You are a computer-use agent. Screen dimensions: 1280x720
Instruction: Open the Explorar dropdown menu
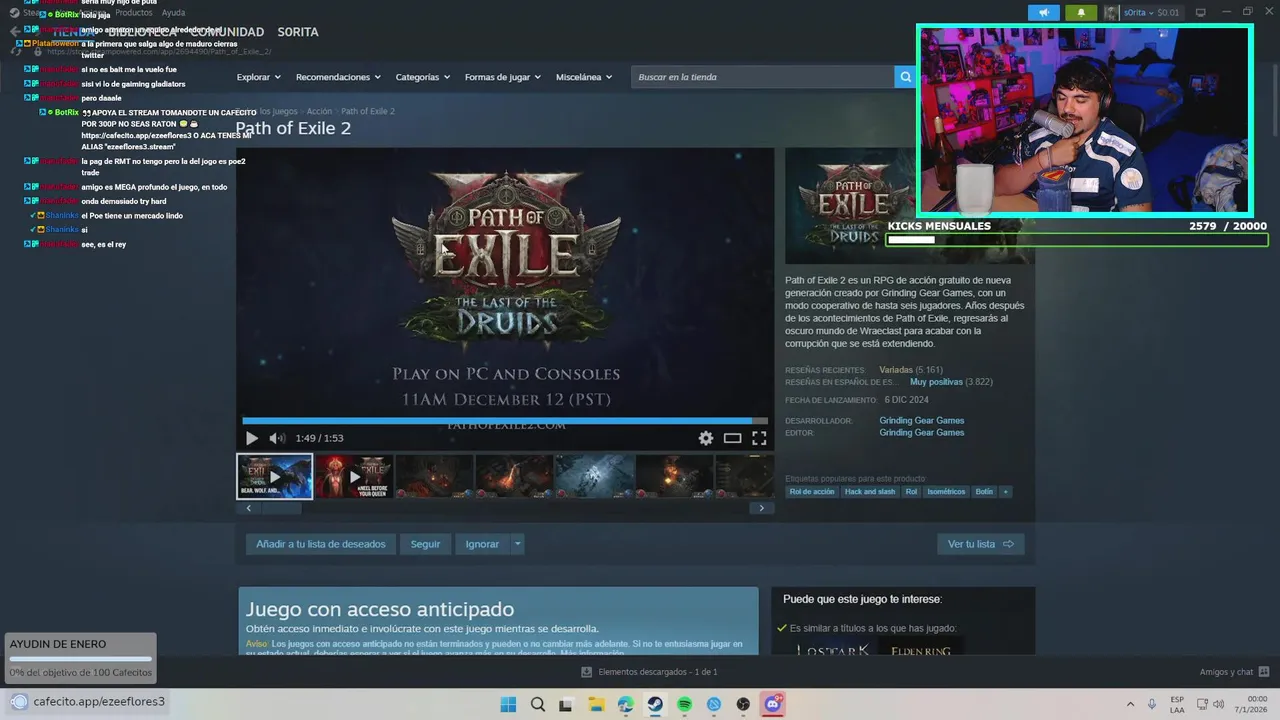pyautogui.click(x=259, y=77)
